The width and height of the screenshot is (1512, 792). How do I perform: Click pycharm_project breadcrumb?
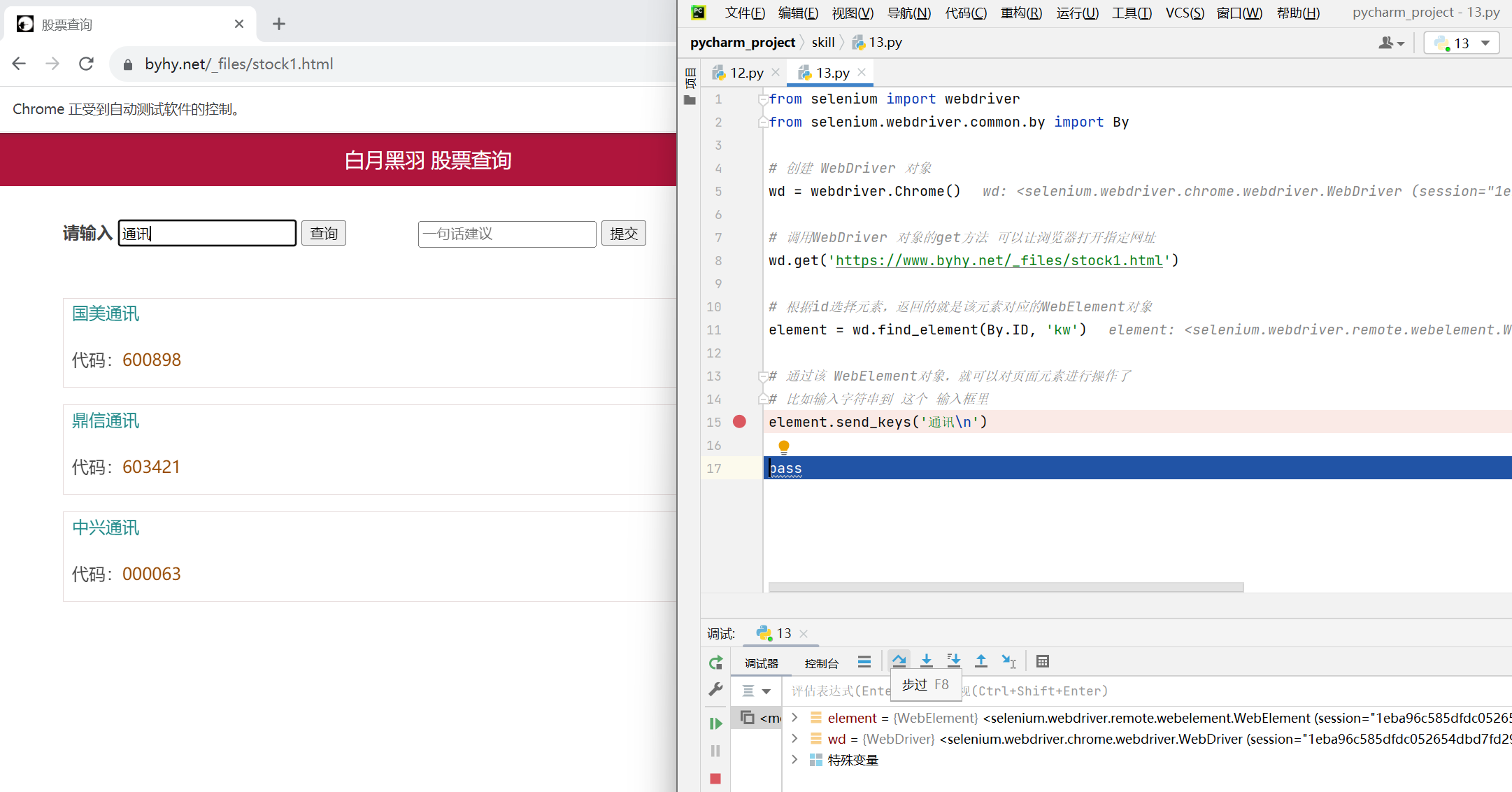tap(743, 43)
